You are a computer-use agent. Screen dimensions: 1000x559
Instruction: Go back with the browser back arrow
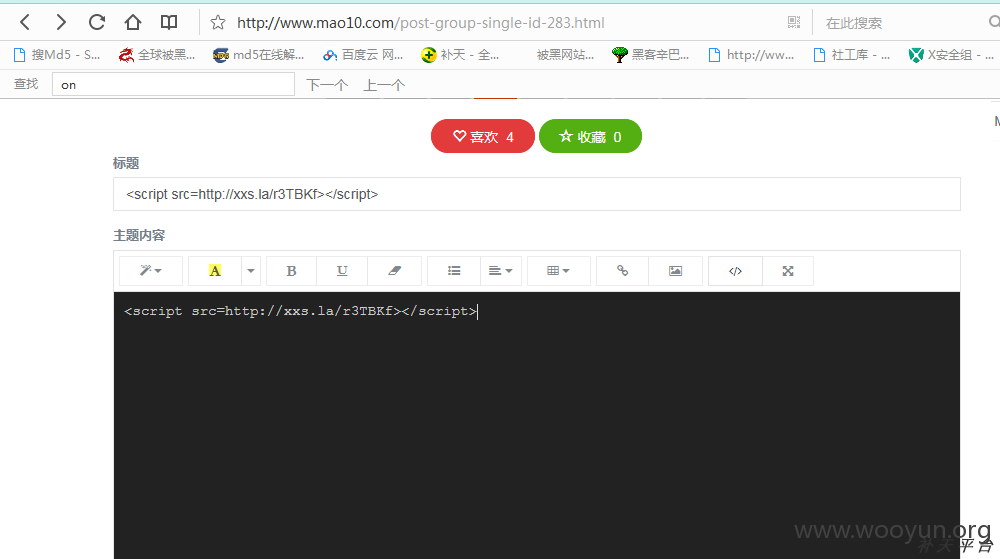pyautogui.click(x=25, y=23)
